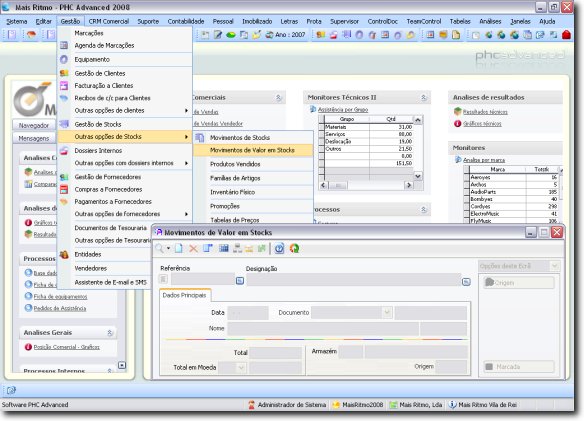The width and height of the screenshot is (584, 421).
Task: Expand Outras opções de fornecedores submenu
Action: [x=186, y=214]
